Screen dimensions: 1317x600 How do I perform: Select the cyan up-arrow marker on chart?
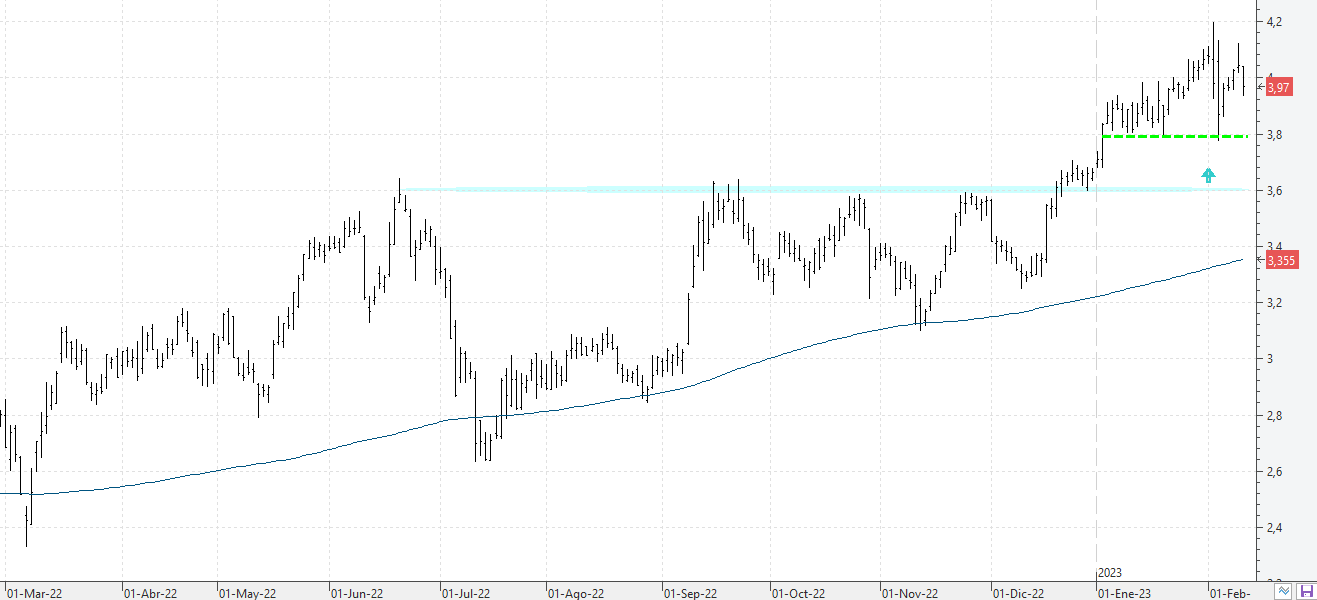1208,176
